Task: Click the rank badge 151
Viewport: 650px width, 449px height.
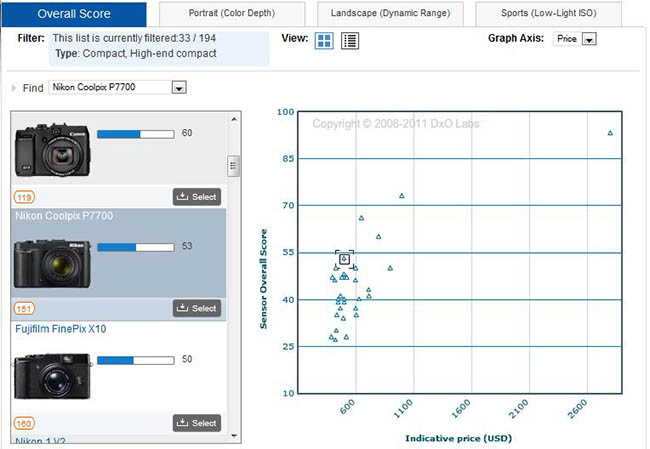Action: (x=24, y=308)
